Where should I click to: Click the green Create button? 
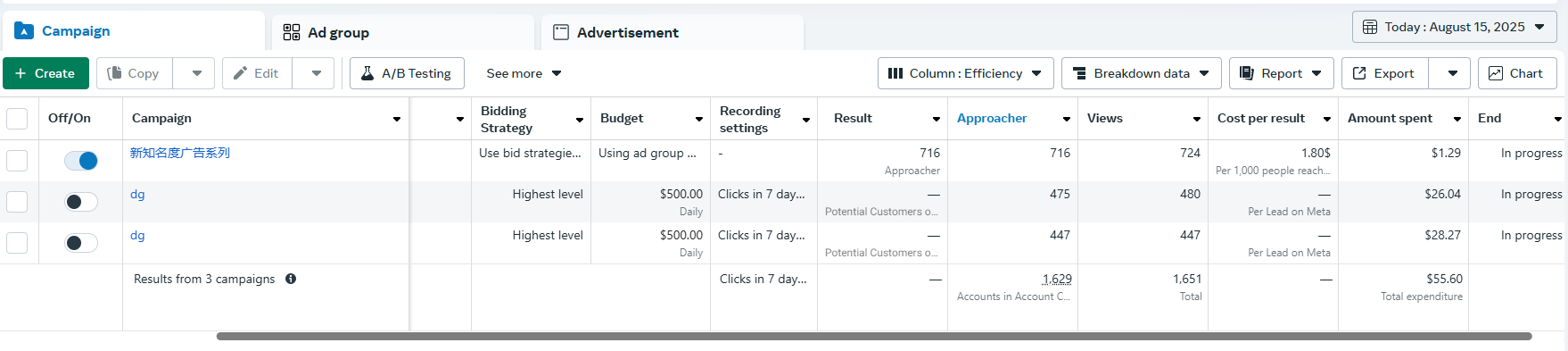(x=45, y=73)
